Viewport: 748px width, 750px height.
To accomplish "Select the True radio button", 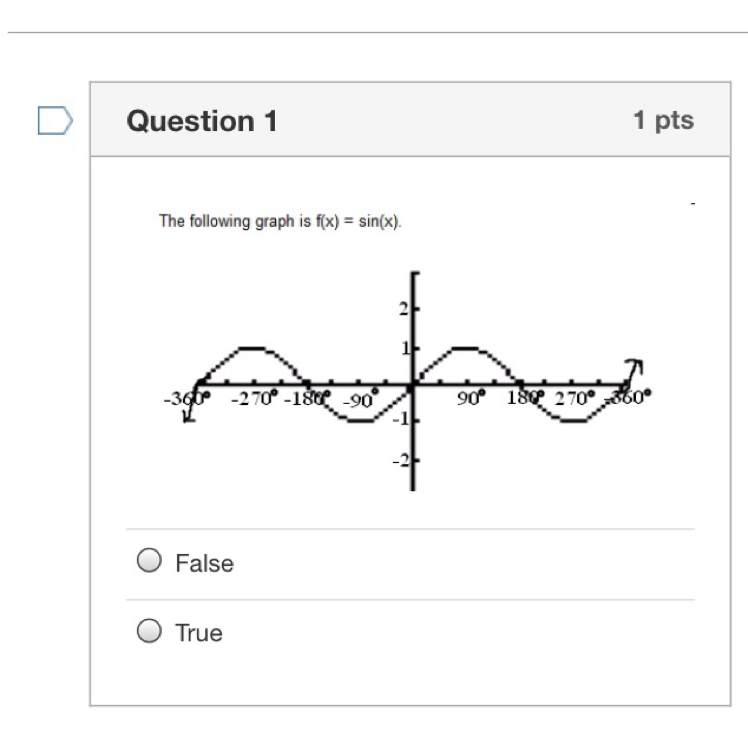I will tap(149, 631).
